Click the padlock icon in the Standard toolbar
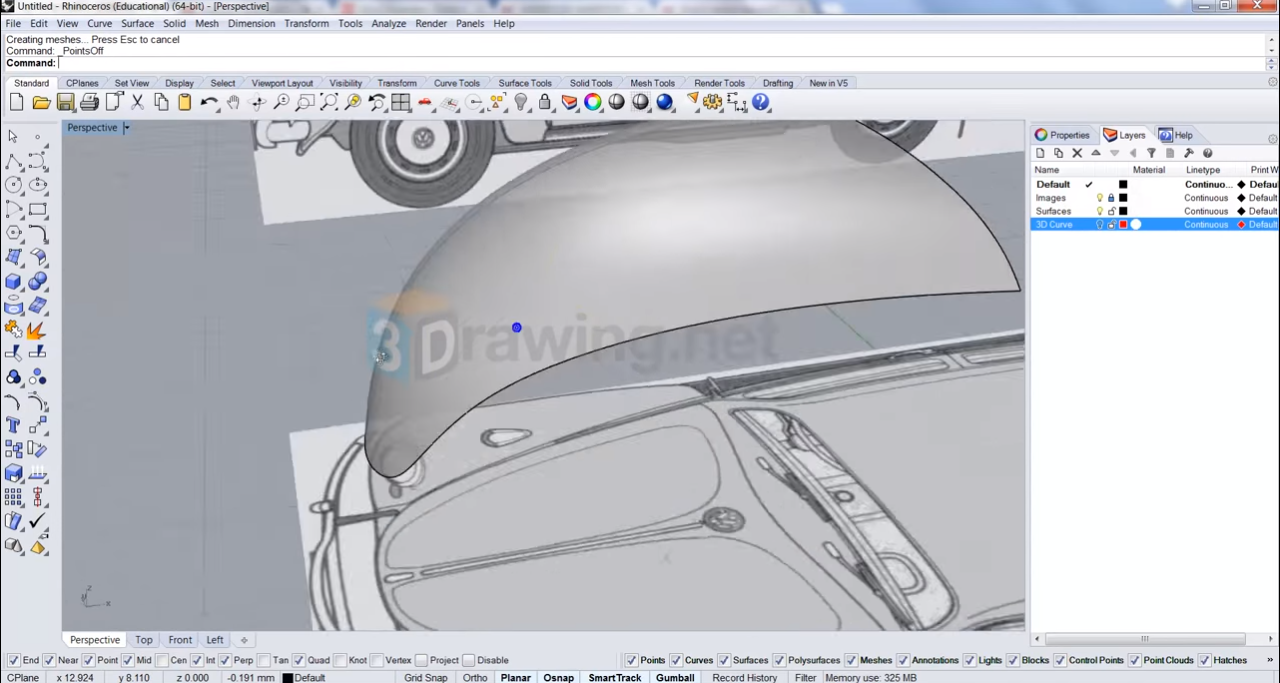Viewport: 1280px width, 683px height. point(545,102)
